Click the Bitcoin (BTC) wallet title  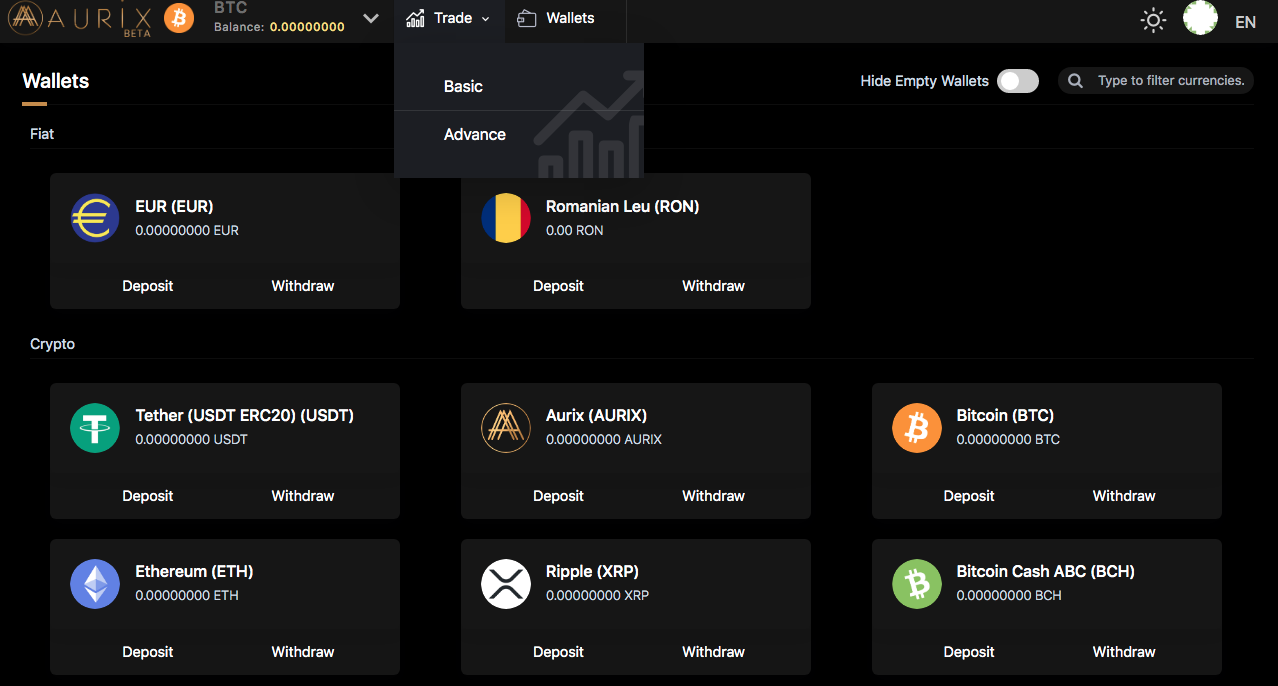click(x=1005, y=415)
